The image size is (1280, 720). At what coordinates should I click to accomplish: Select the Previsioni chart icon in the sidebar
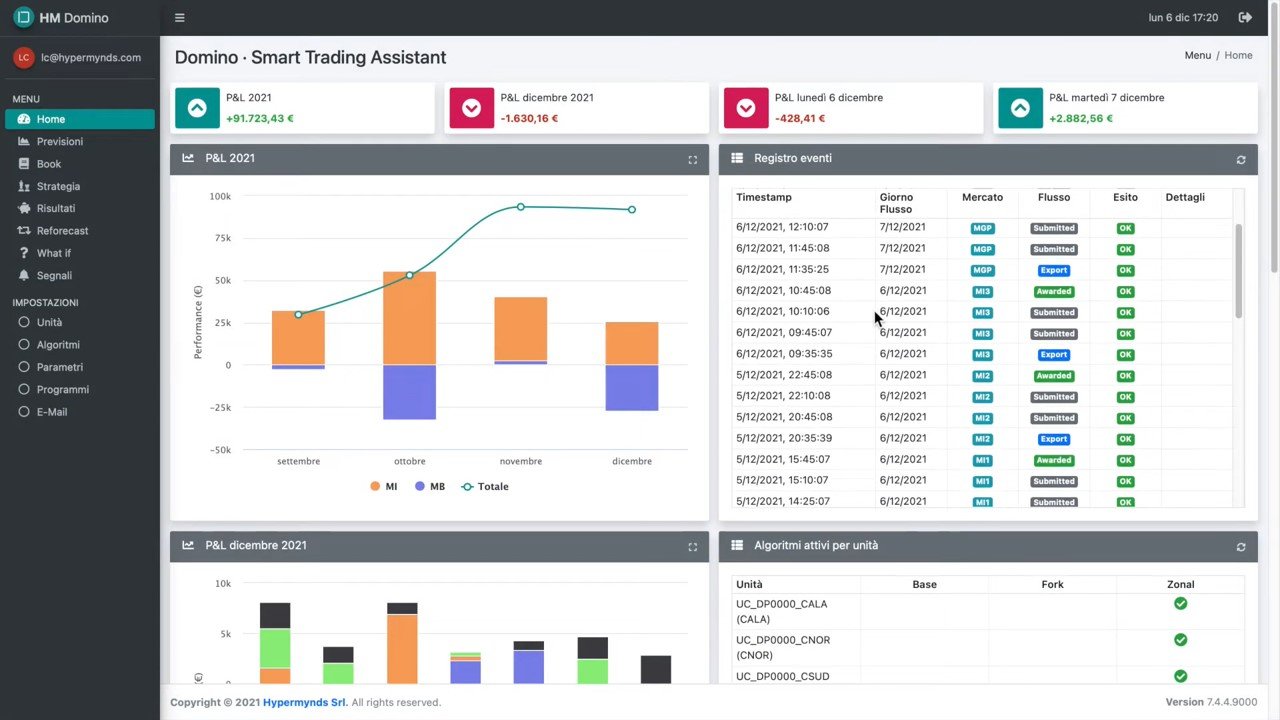click(22, 141)
